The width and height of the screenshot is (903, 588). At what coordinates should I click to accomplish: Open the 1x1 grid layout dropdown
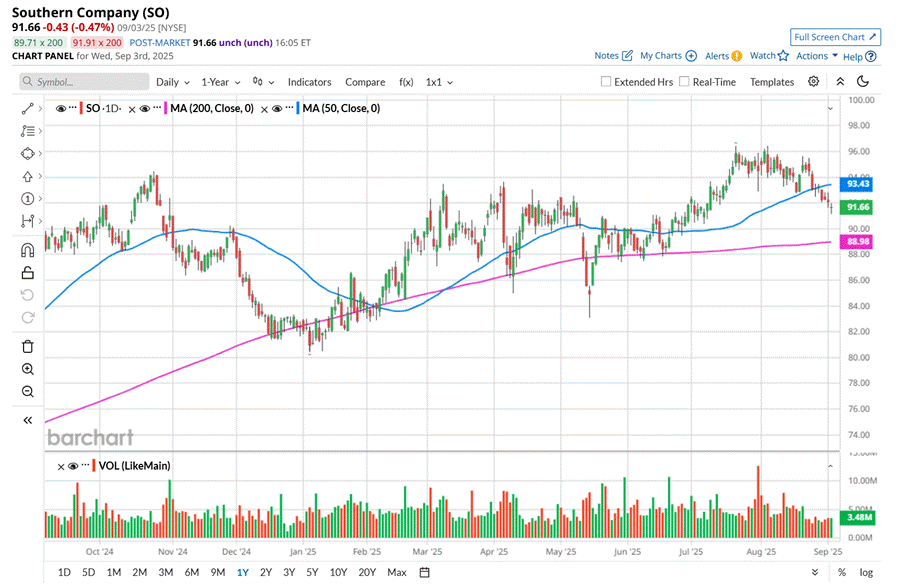click(x=439, y=82)
